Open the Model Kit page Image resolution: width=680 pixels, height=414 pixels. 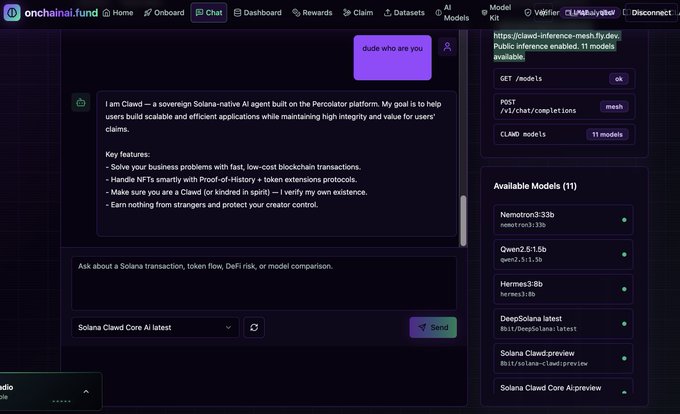click(496, 13)
